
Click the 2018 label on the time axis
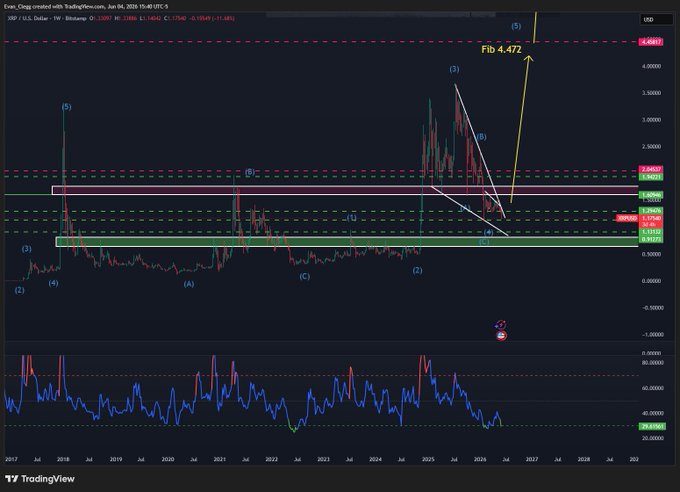click(x=63, y=459)
